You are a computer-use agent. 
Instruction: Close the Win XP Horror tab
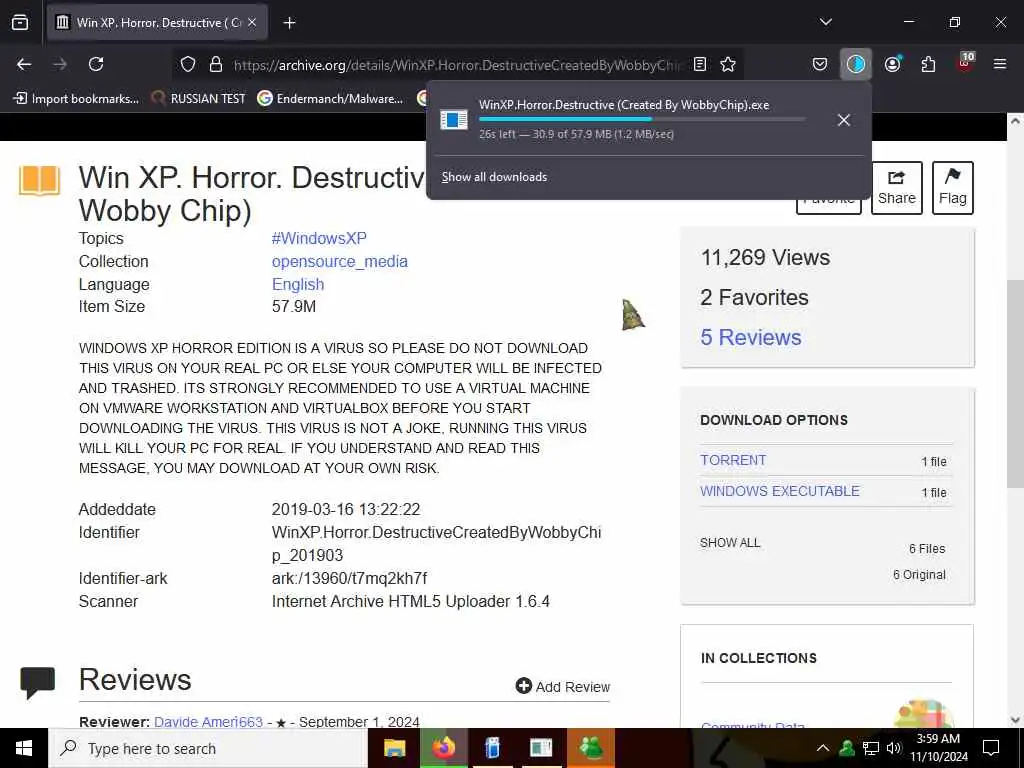pos(252,22)
